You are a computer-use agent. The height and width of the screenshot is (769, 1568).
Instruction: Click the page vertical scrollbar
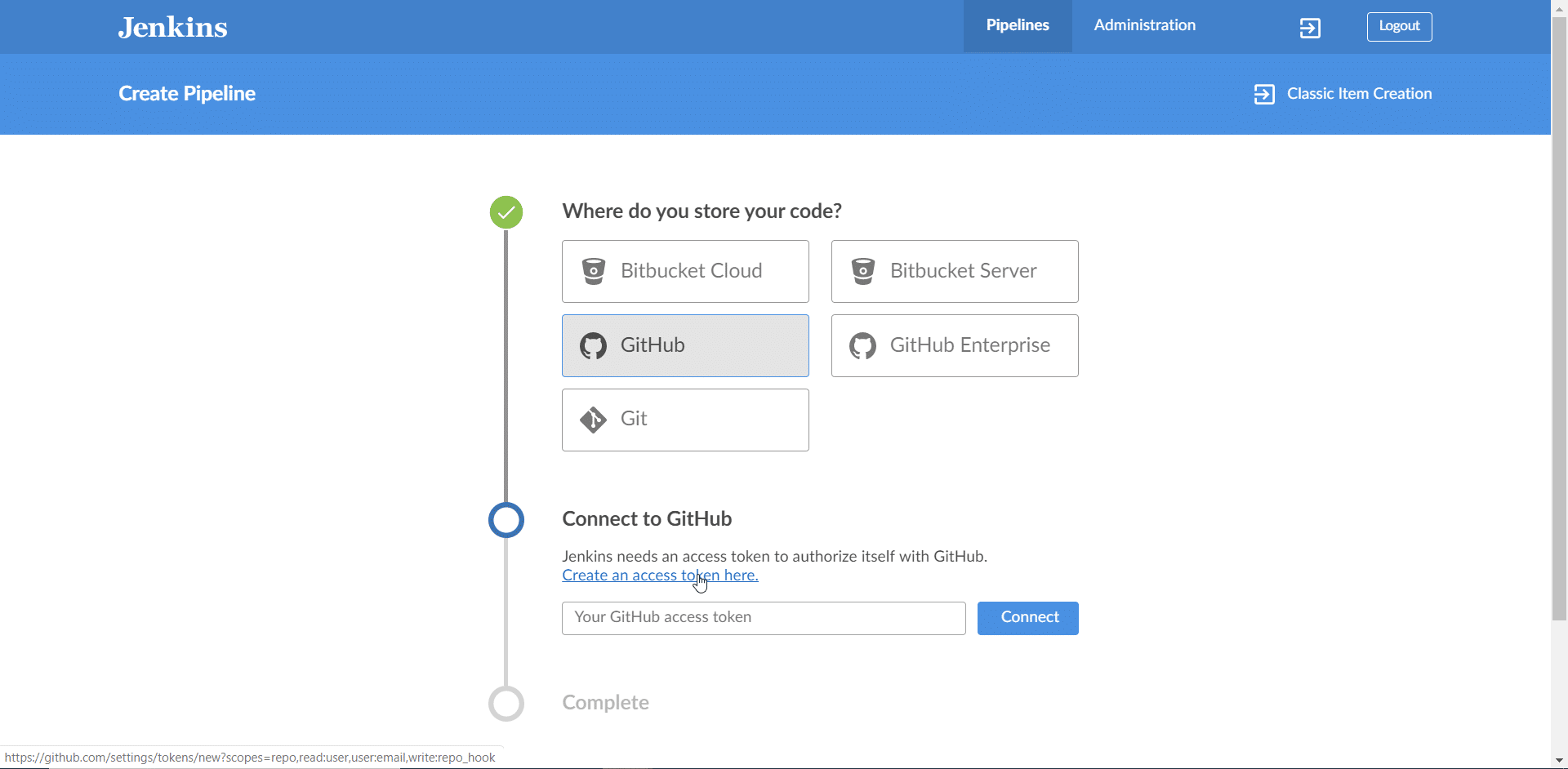click(1559, 327)
